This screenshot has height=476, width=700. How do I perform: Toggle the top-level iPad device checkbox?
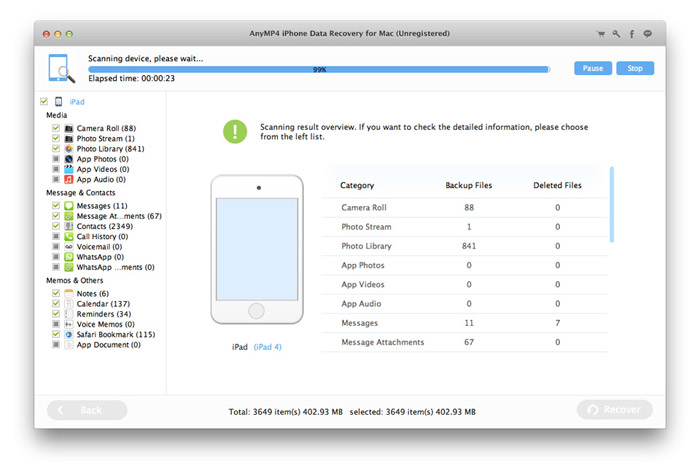[43, 101]
